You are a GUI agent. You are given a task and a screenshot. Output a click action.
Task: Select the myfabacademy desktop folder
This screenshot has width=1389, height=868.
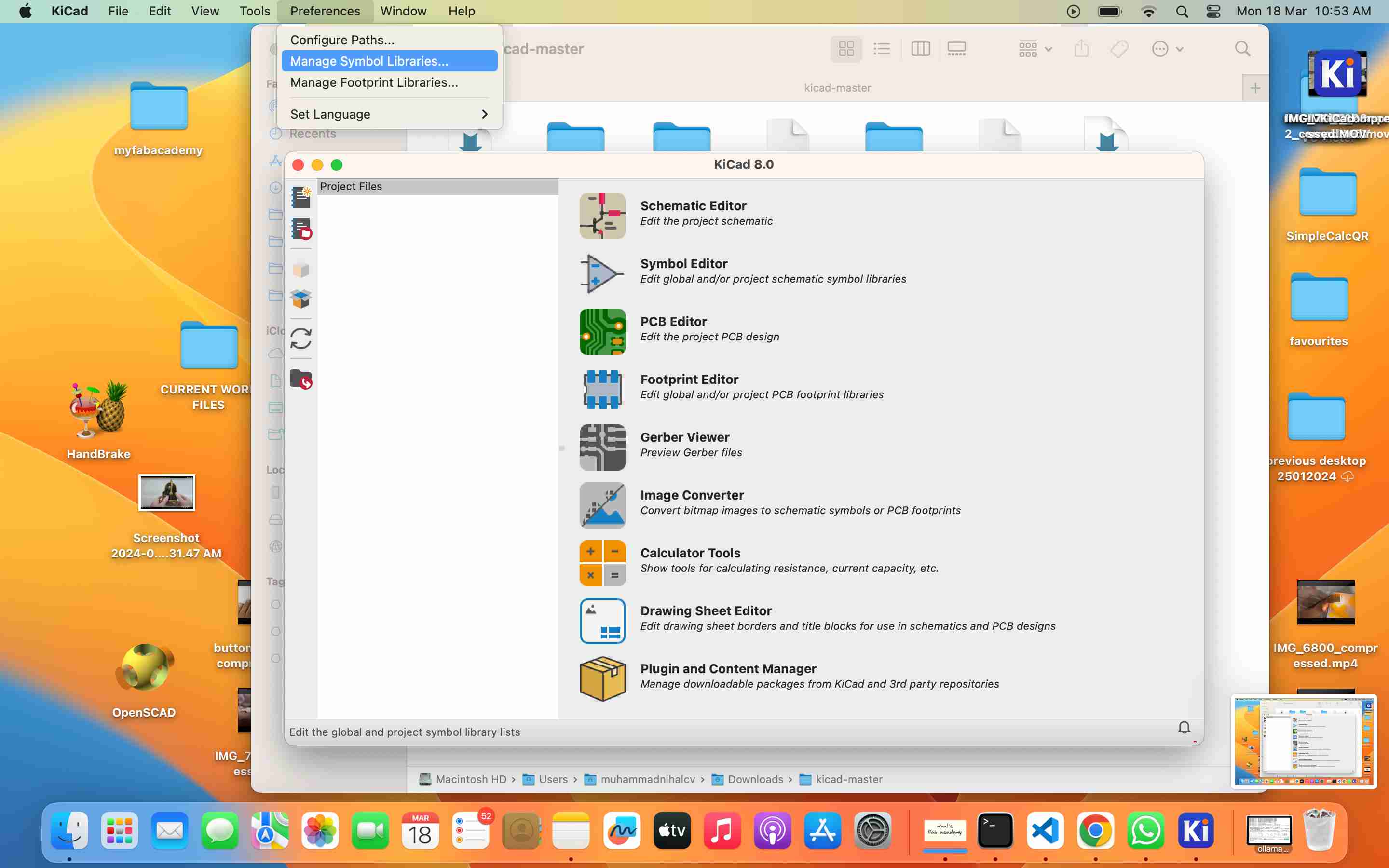tap(158, 119)
